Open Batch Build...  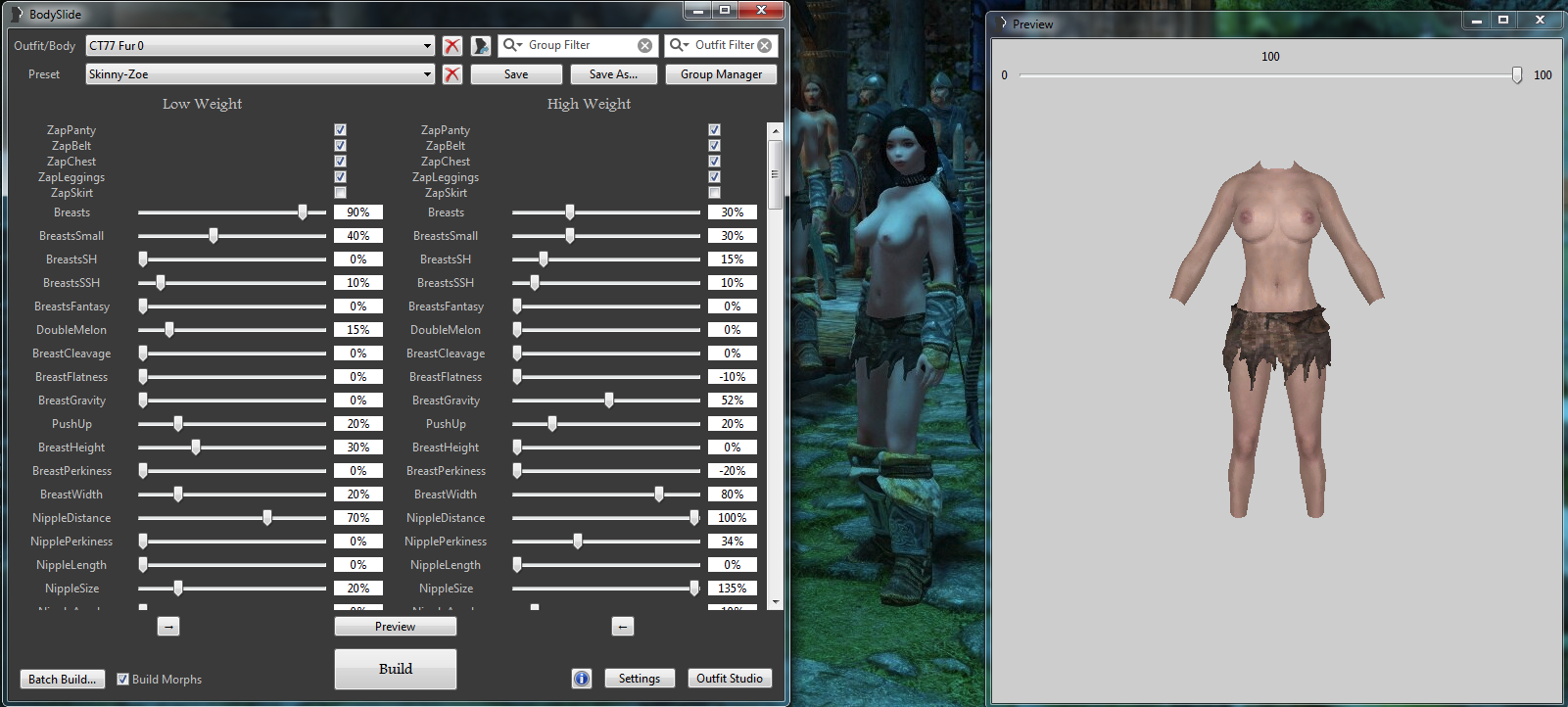[x=62, y=680]
